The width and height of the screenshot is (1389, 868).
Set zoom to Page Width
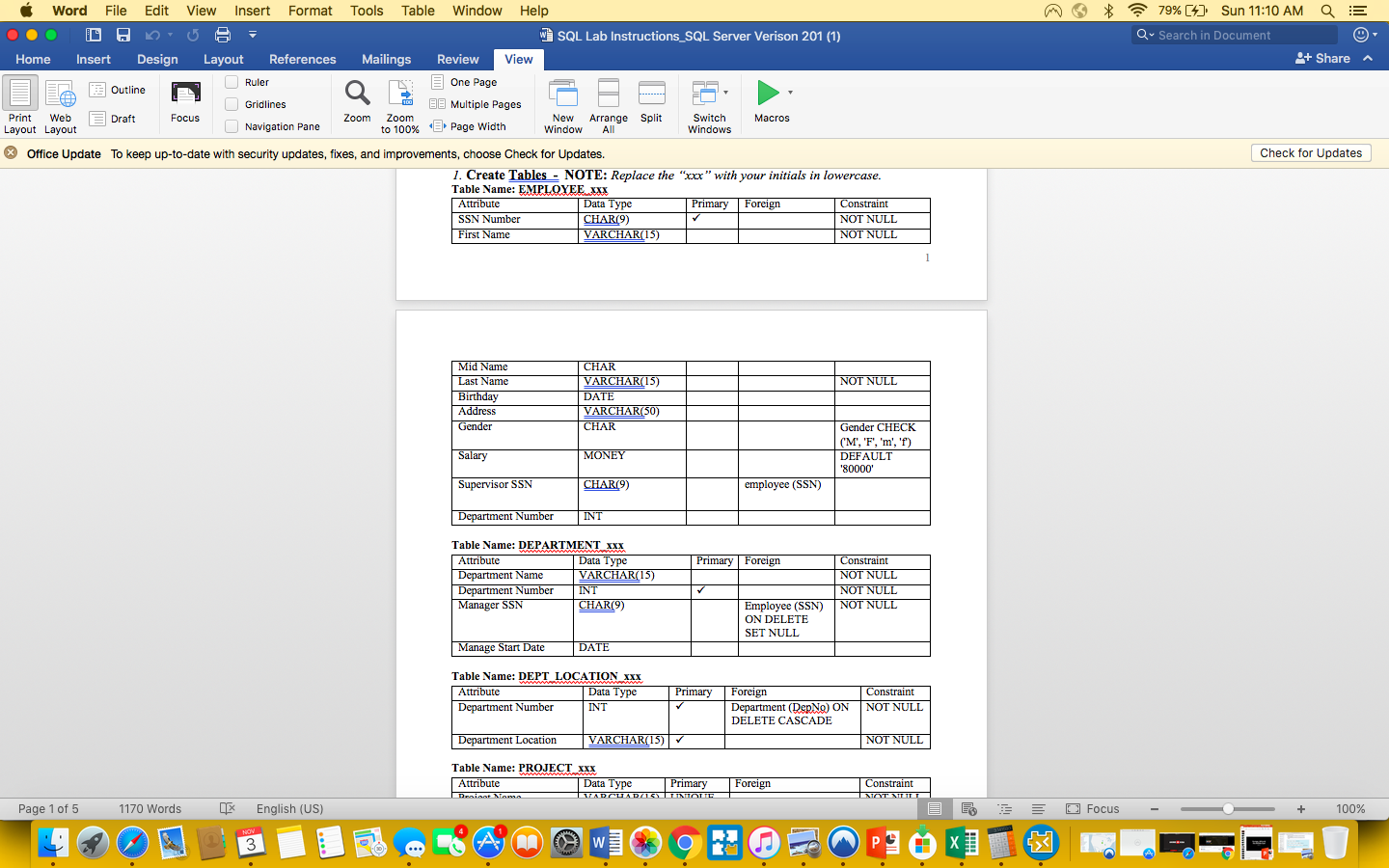pos(468,126)
